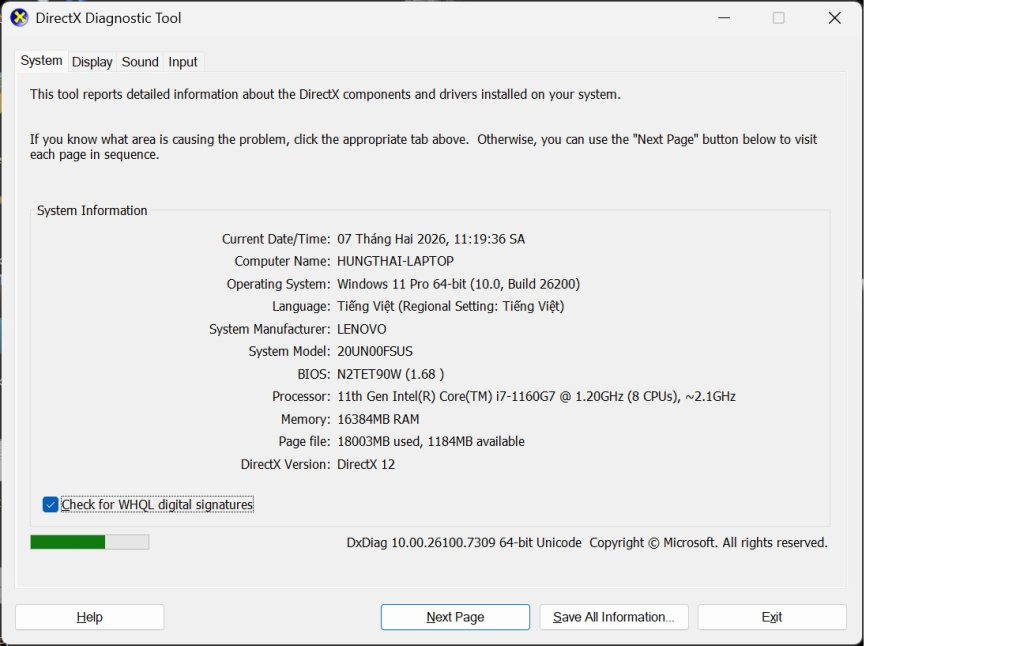Viewport: 1024px width, 646px height.
Task: Click the Processor i7-1160G7 value
Action: pyautogui.click(x=536, y=396)
